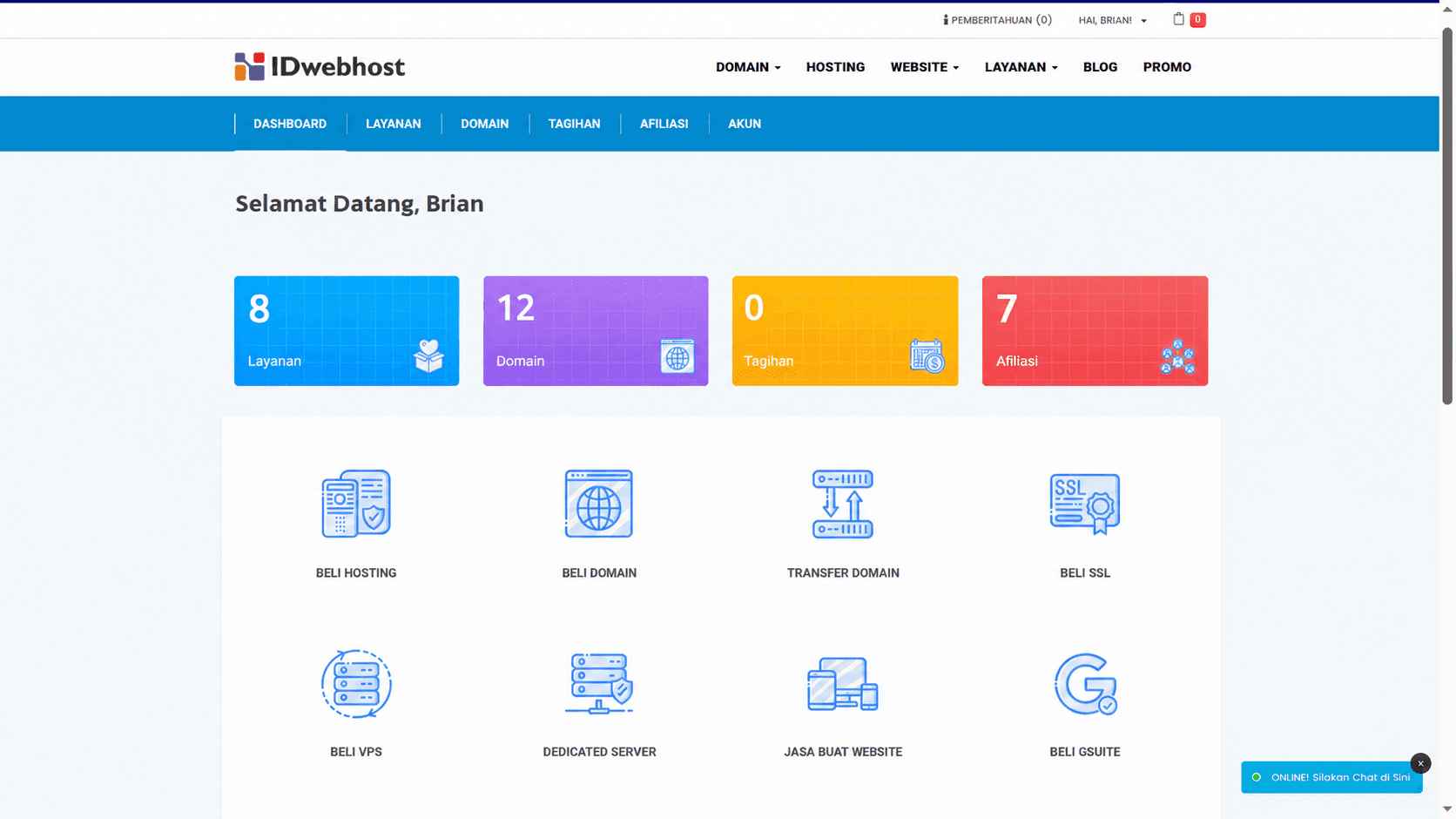Click the scrollbar down arrow
The height and width of the screenshot is (819, 1456).
pos(1447,809)
